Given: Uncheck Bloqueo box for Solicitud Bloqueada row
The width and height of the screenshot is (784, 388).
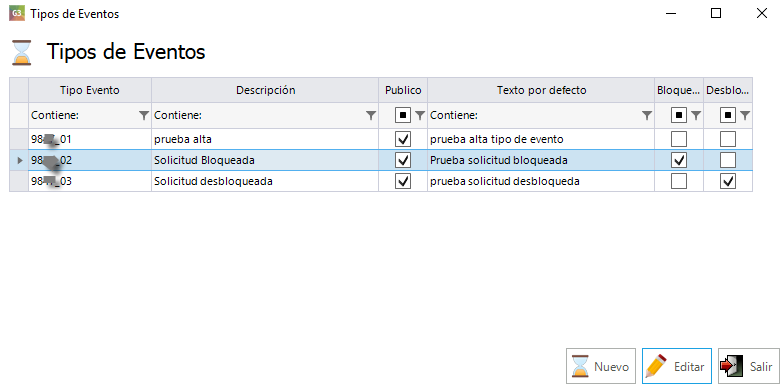Looking at the screenshot, I should [678, 160].
